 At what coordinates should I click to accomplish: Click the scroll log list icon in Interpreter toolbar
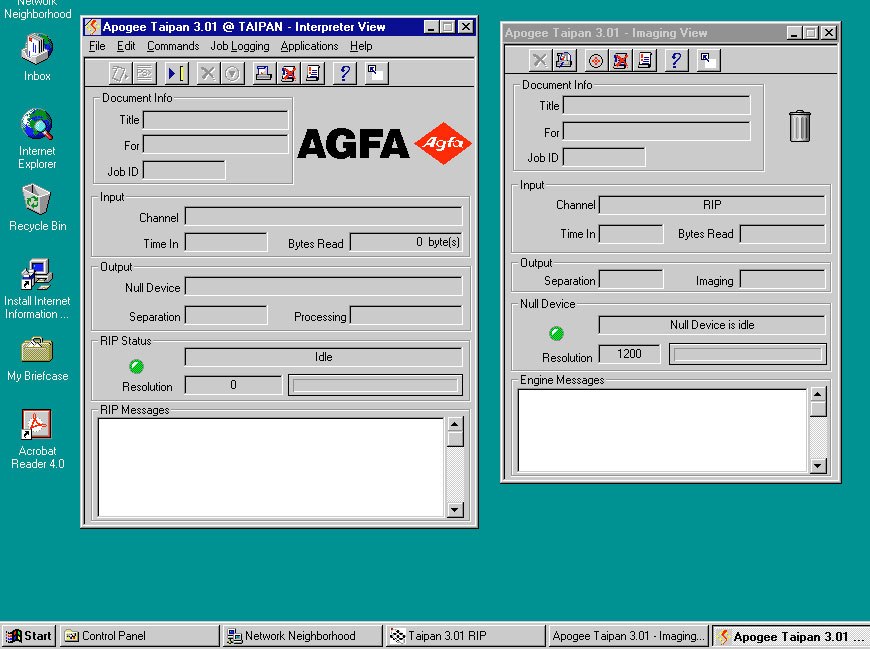pos(313,73)
